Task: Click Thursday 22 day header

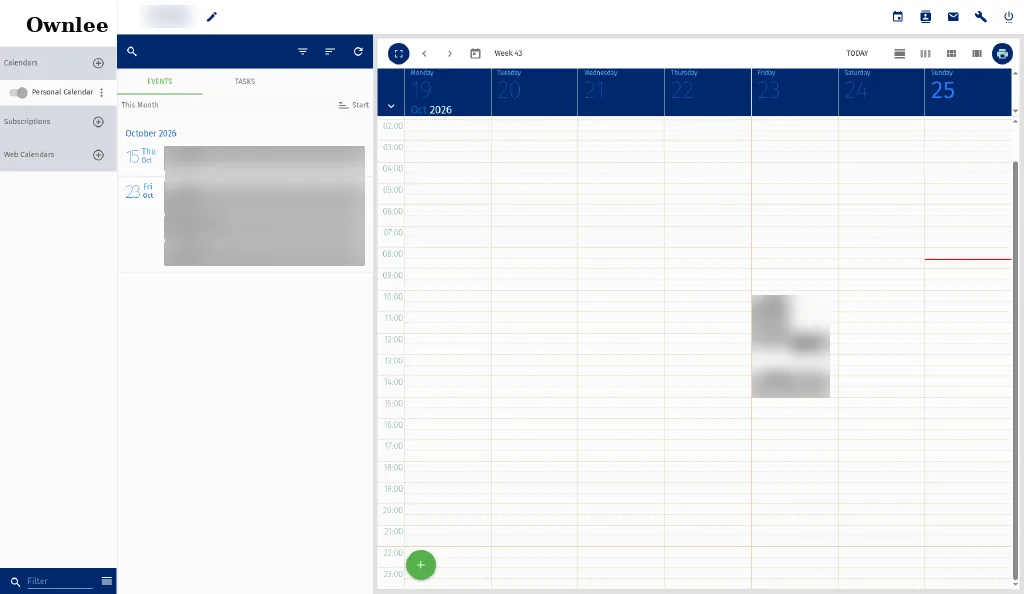Action: pos(708,92)
